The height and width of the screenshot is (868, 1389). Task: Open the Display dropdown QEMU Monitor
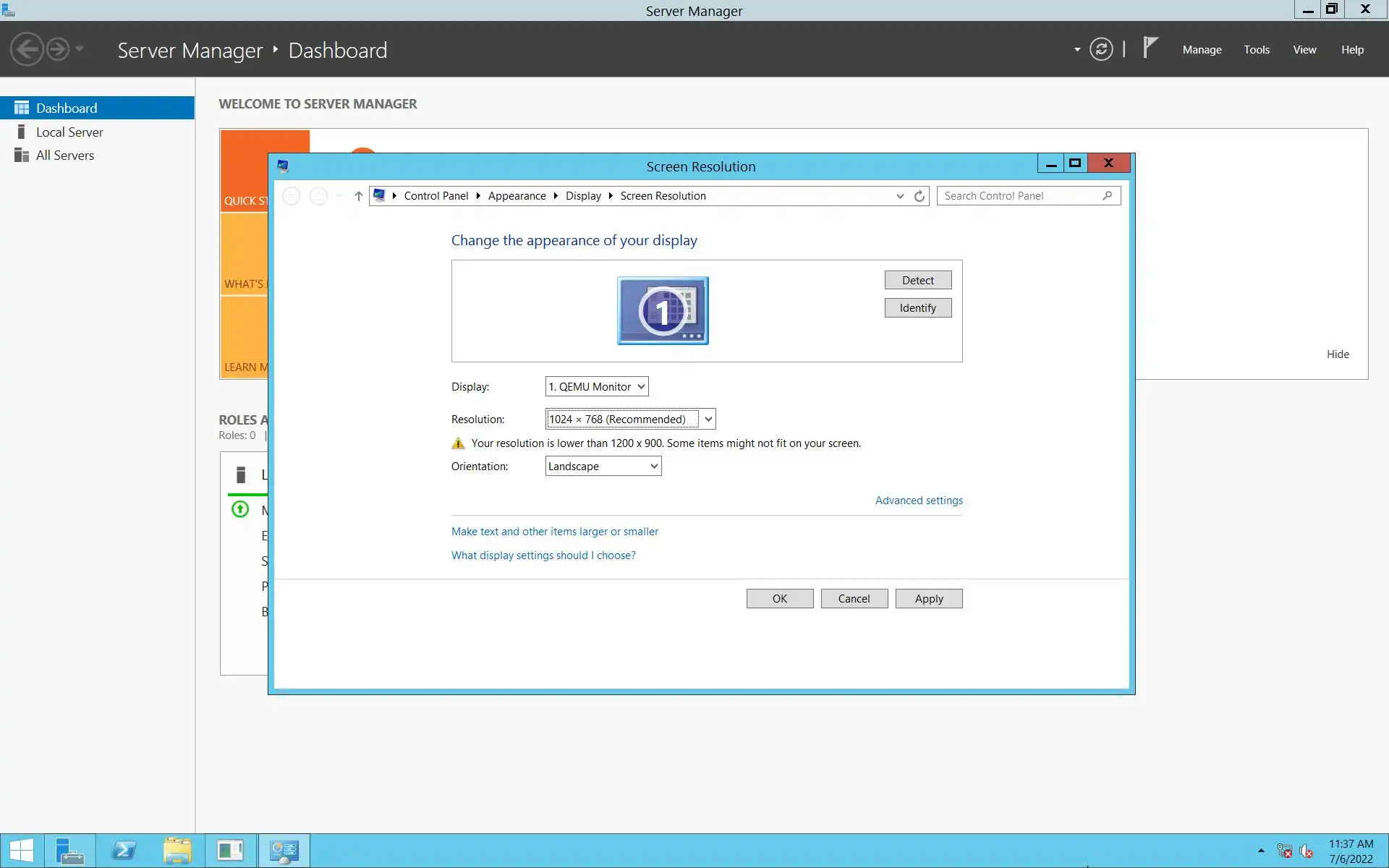[596, 387]
